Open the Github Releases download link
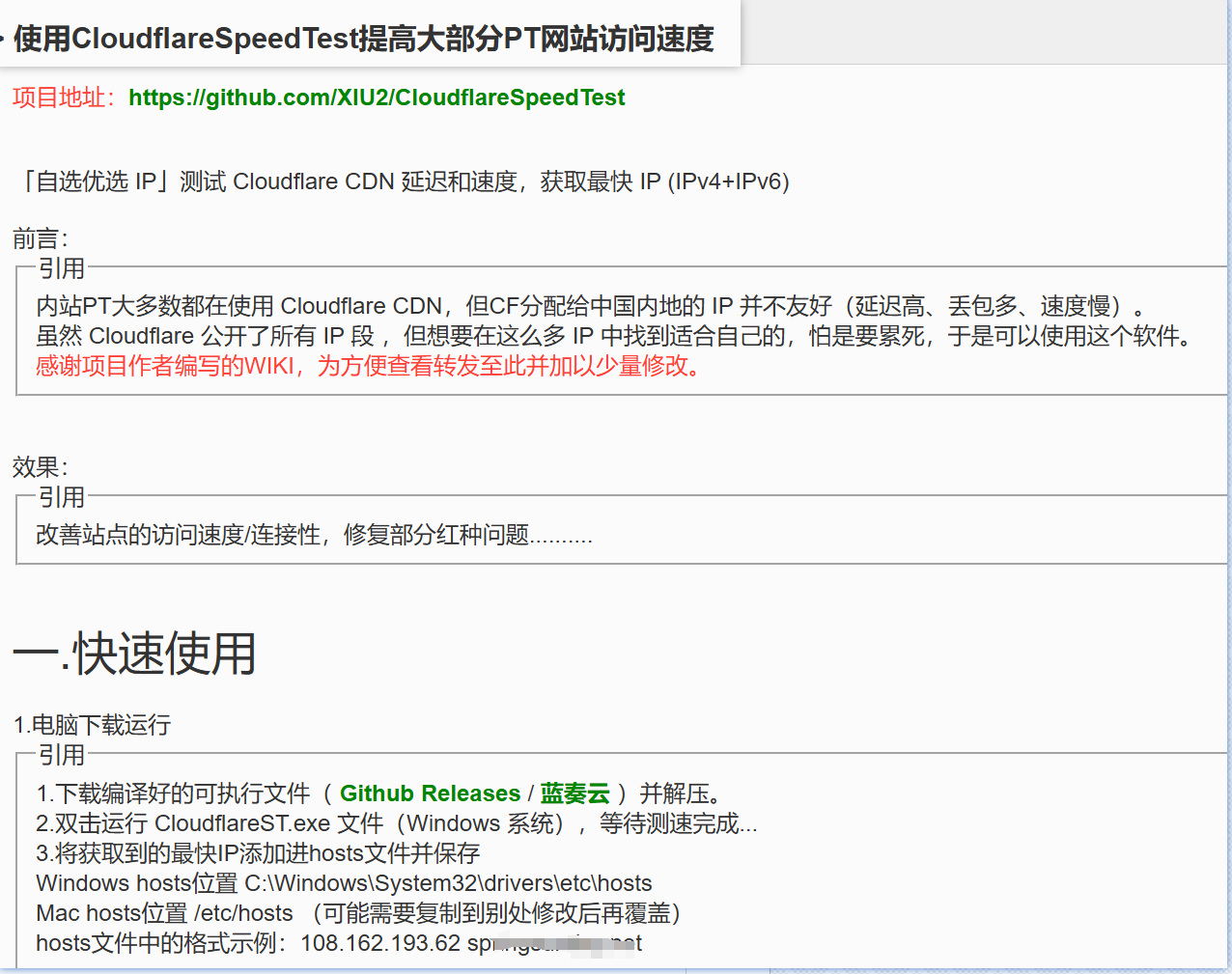This screenshot has height=974, width=1232. (x=430, y=793)
